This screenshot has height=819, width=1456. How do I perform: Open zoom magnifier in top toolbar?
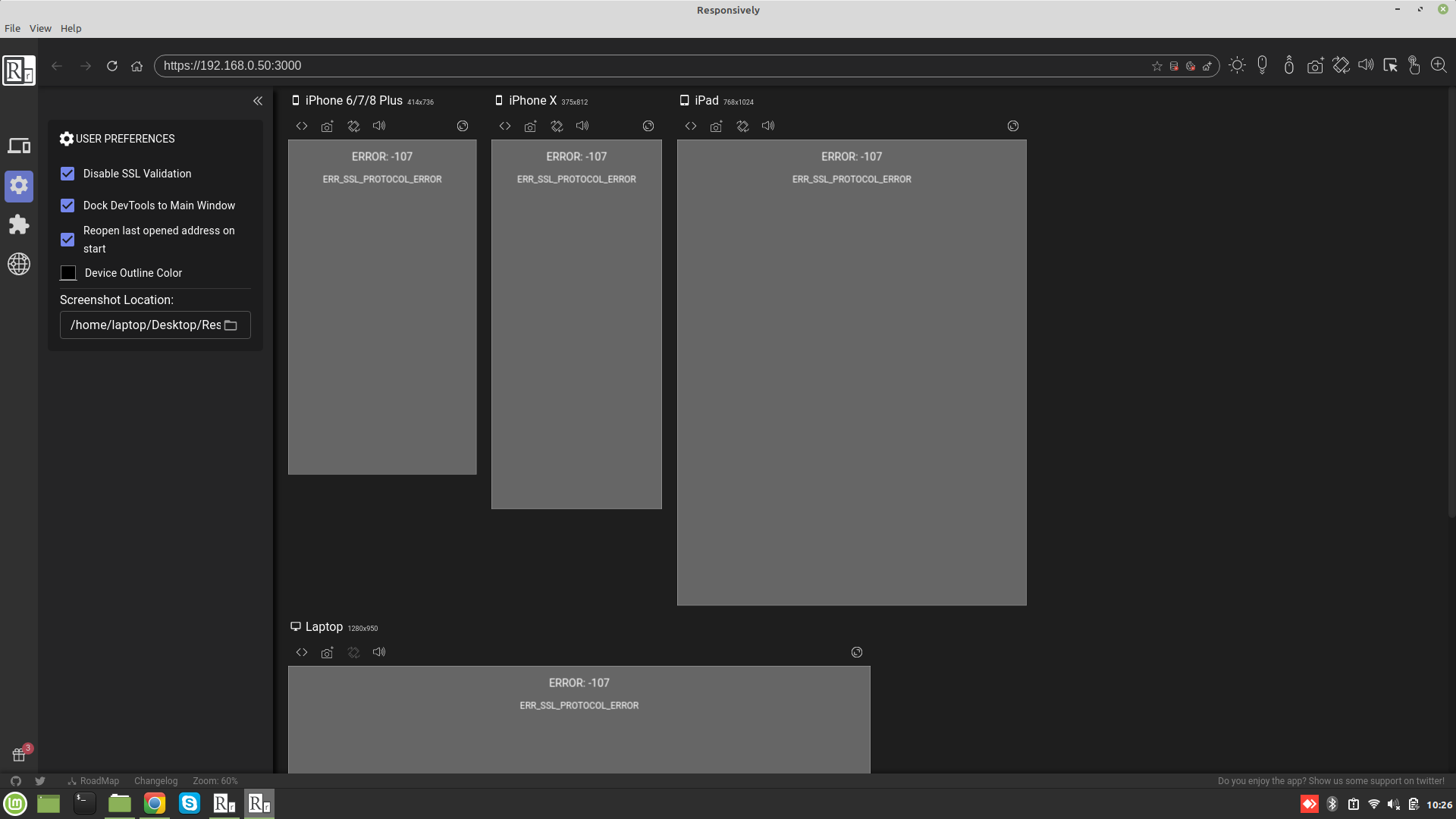tap(1439, 65)
